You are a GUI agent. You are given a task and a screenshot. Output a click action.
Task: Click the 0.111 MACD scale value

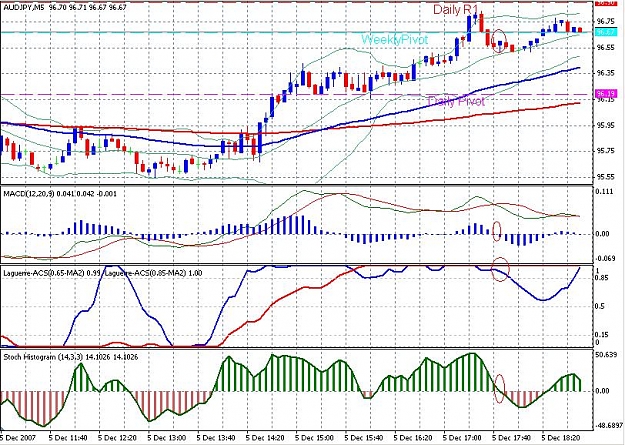click(x=604, y=191)
